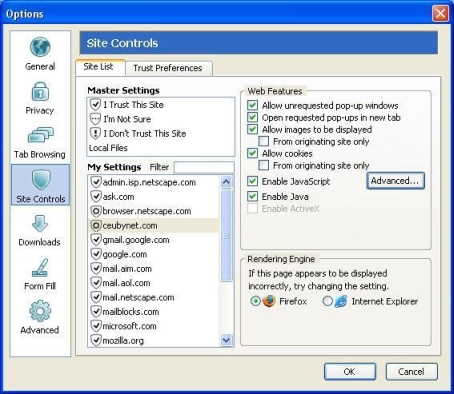Click the unsure shield icon beside I'm Not Sure
Image resolution: width=454 pixels, height=394 pixels.
pos(95,119)
